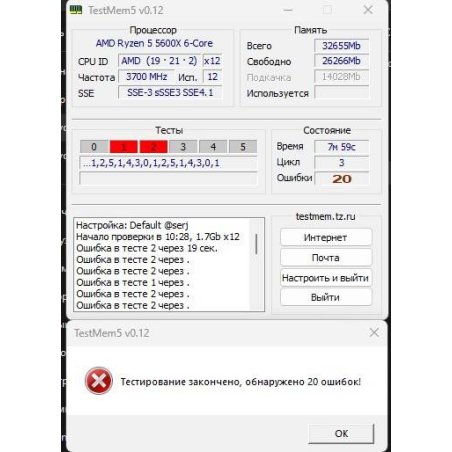Click the SSE-3 sSSE3 SSE4.1 value
Screen dimensions: 452x452
point(170,92)
